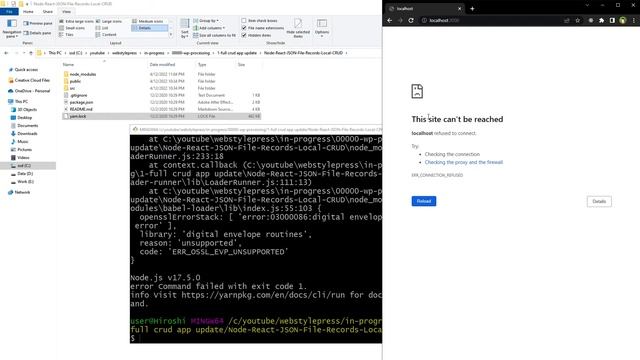Viewport: 640px width, 360px height.
Task: Click the site info icon in address bar
Action: (x=424, y=20)
